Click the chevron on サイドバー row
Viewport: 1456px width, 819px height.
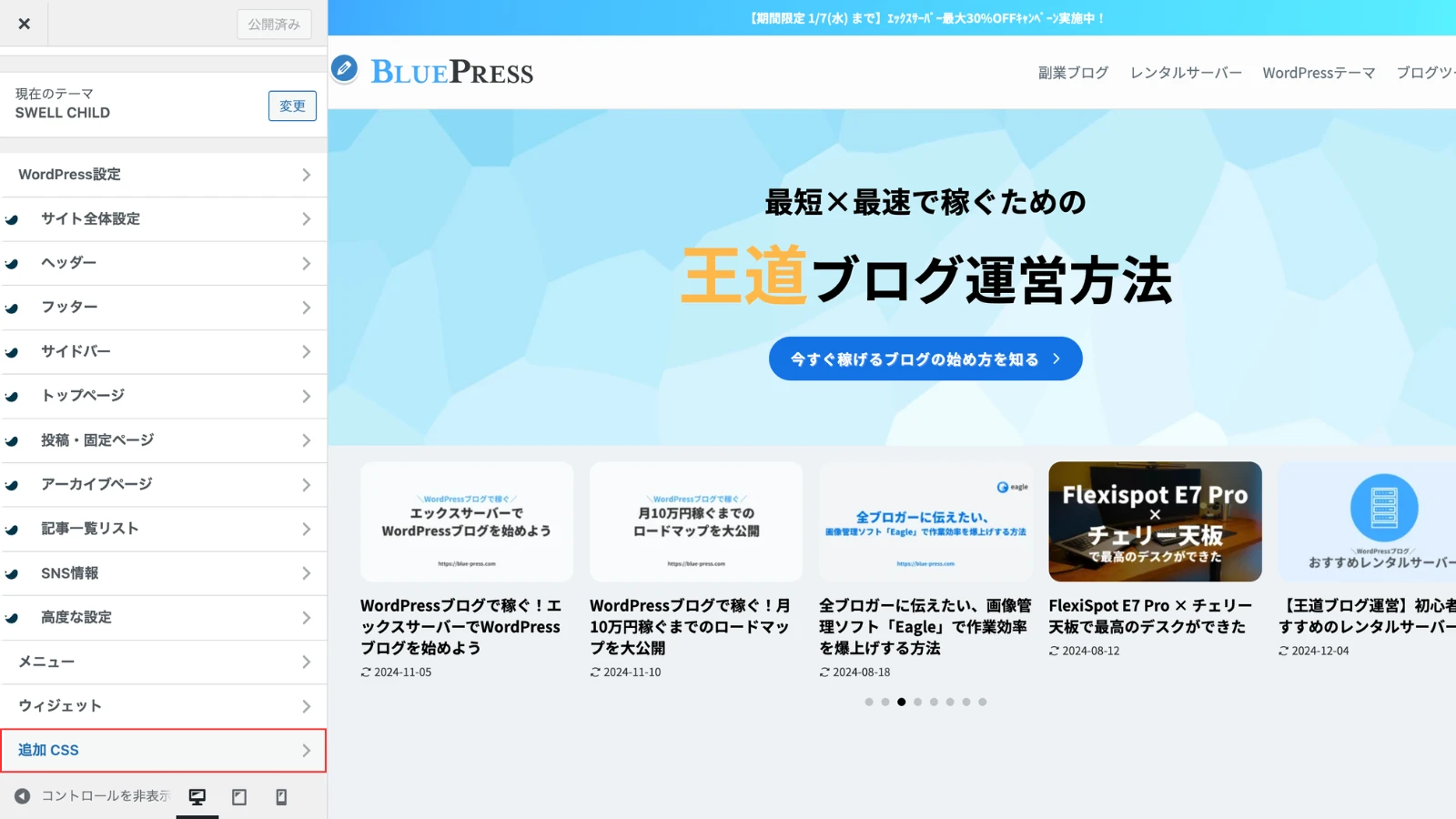307,352
